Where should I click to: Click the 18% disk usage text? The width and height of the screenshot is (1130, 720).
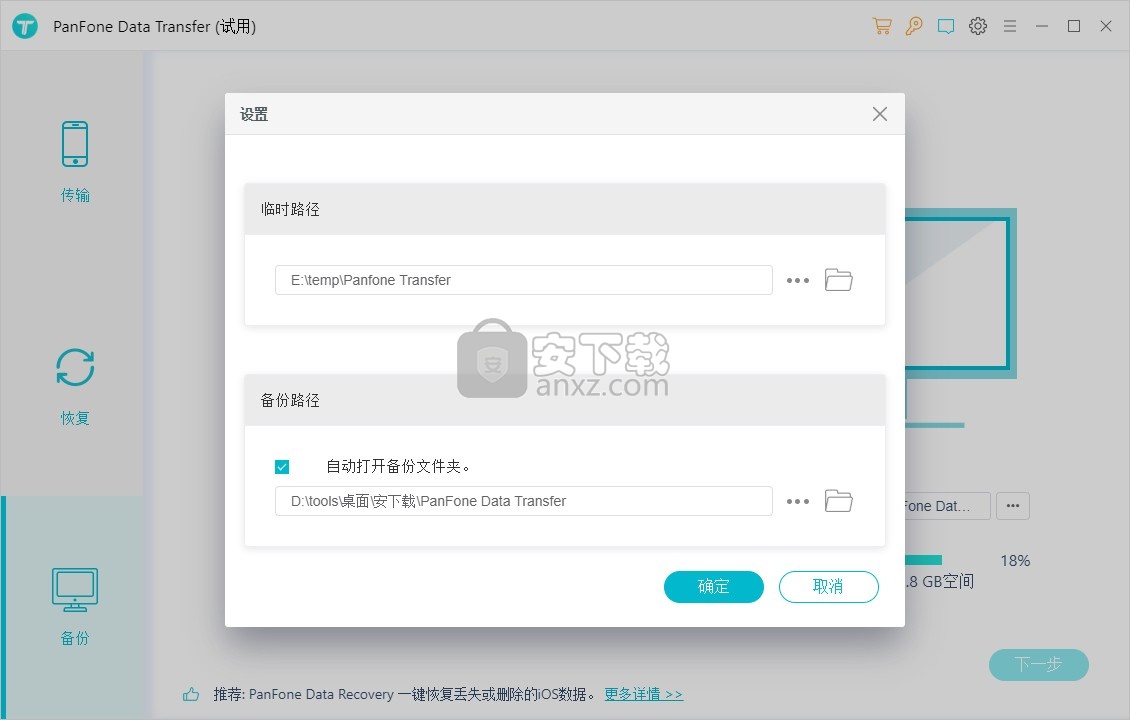(x=1015, y=561)
